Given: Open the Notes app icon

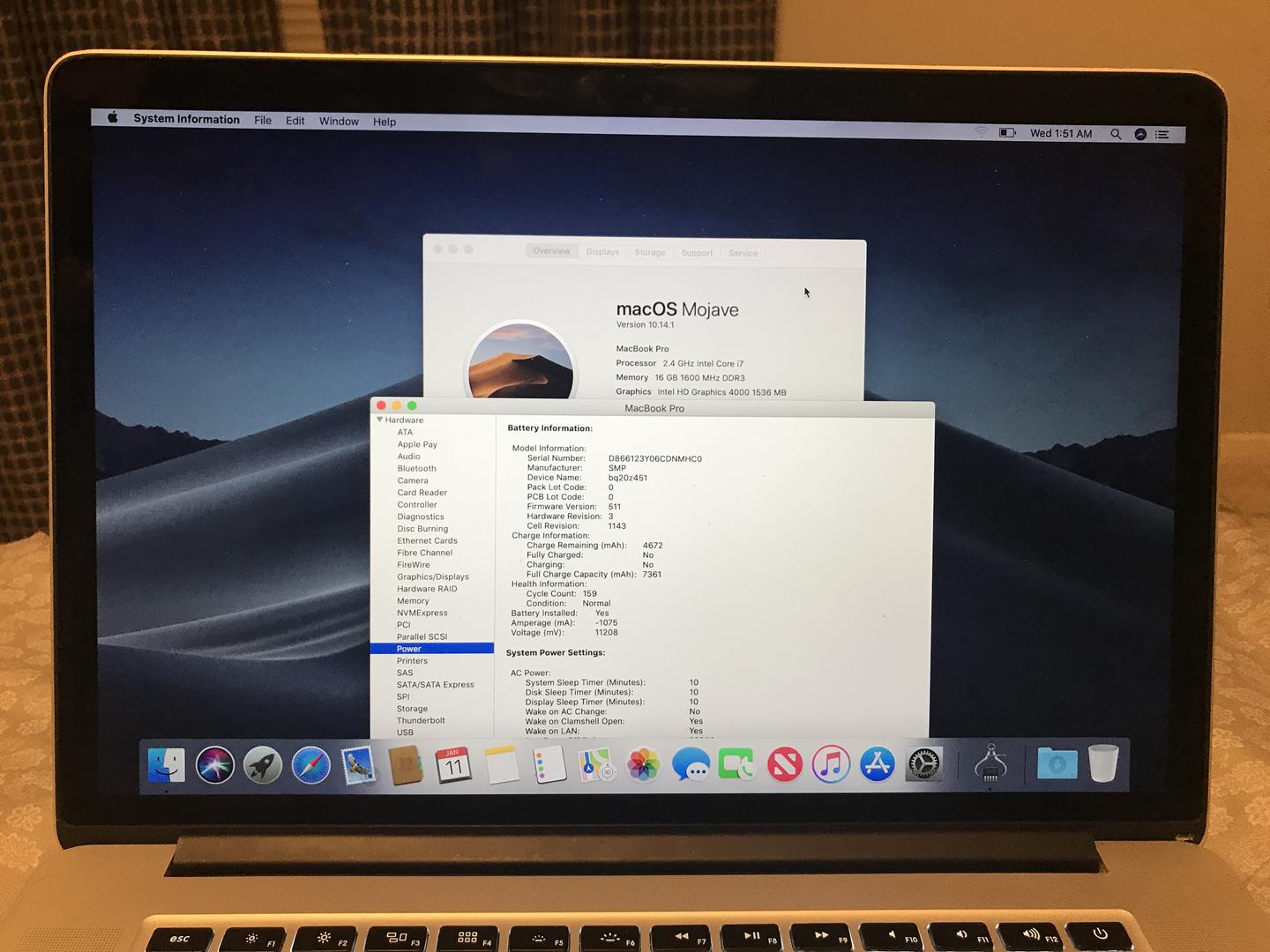Looking at the screenshot, I should (501, 765).
